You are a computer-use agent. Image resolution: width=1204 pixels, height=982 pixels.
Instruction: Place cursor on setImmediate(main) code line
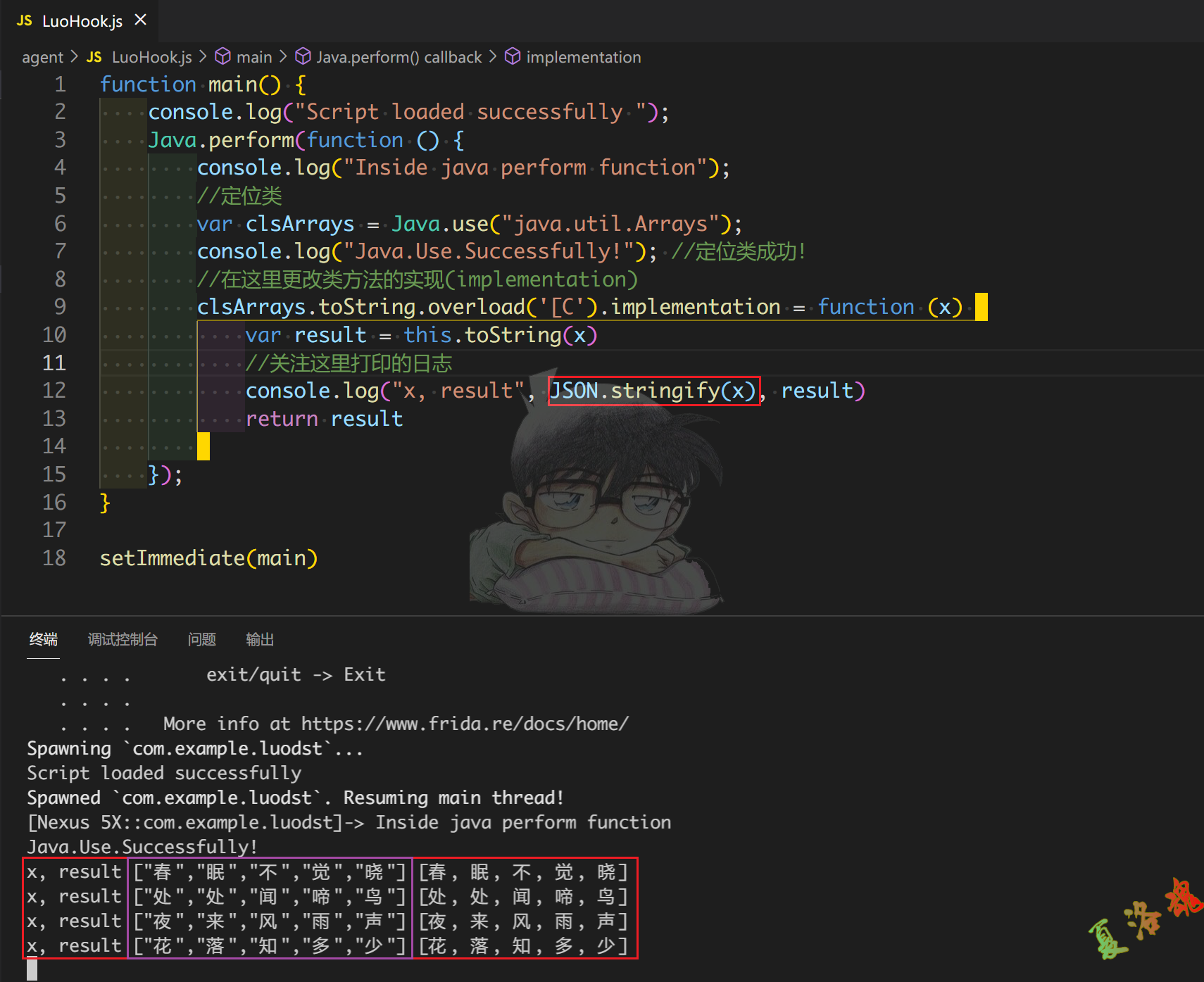click(x=208, y=558)
